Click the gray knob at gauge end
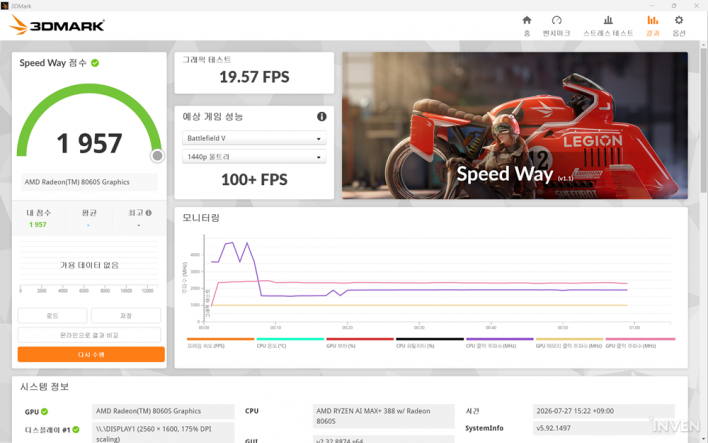The image size is (708, 443). [157, 156]
